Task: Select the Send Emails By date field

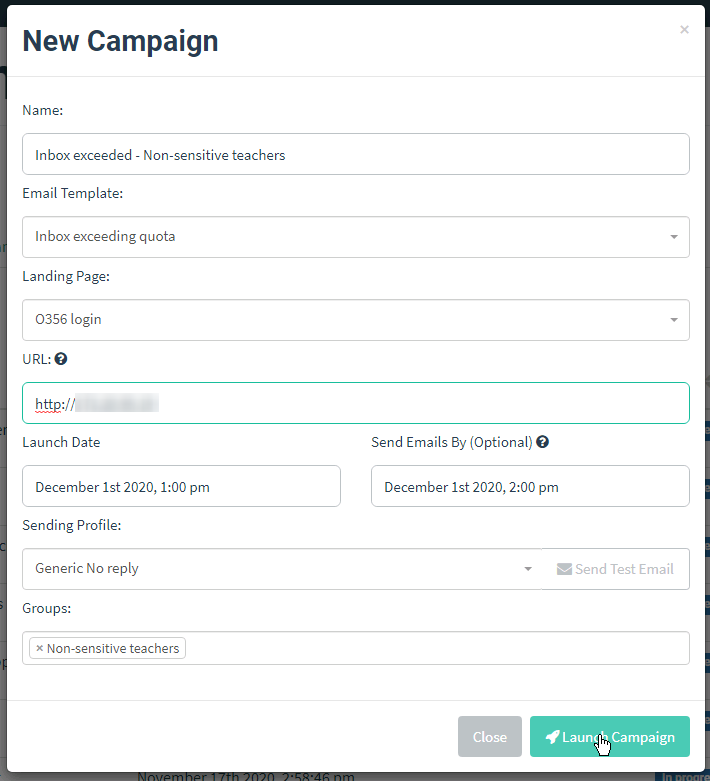Action: click(529, 486)
